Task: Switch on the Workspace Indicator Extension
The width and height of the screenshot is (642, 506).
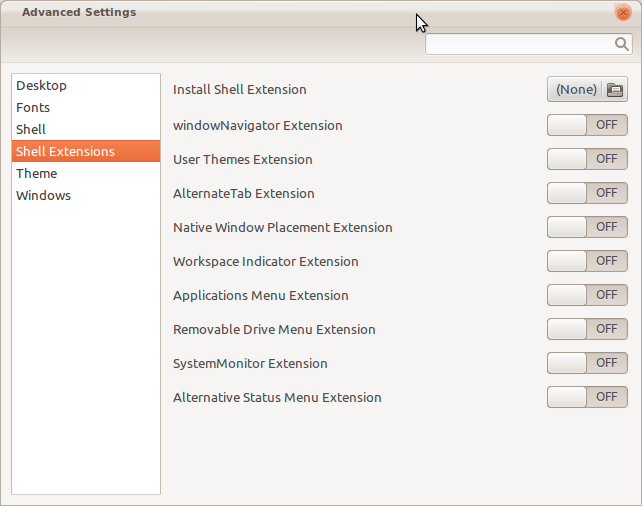Action: point(587,261)
